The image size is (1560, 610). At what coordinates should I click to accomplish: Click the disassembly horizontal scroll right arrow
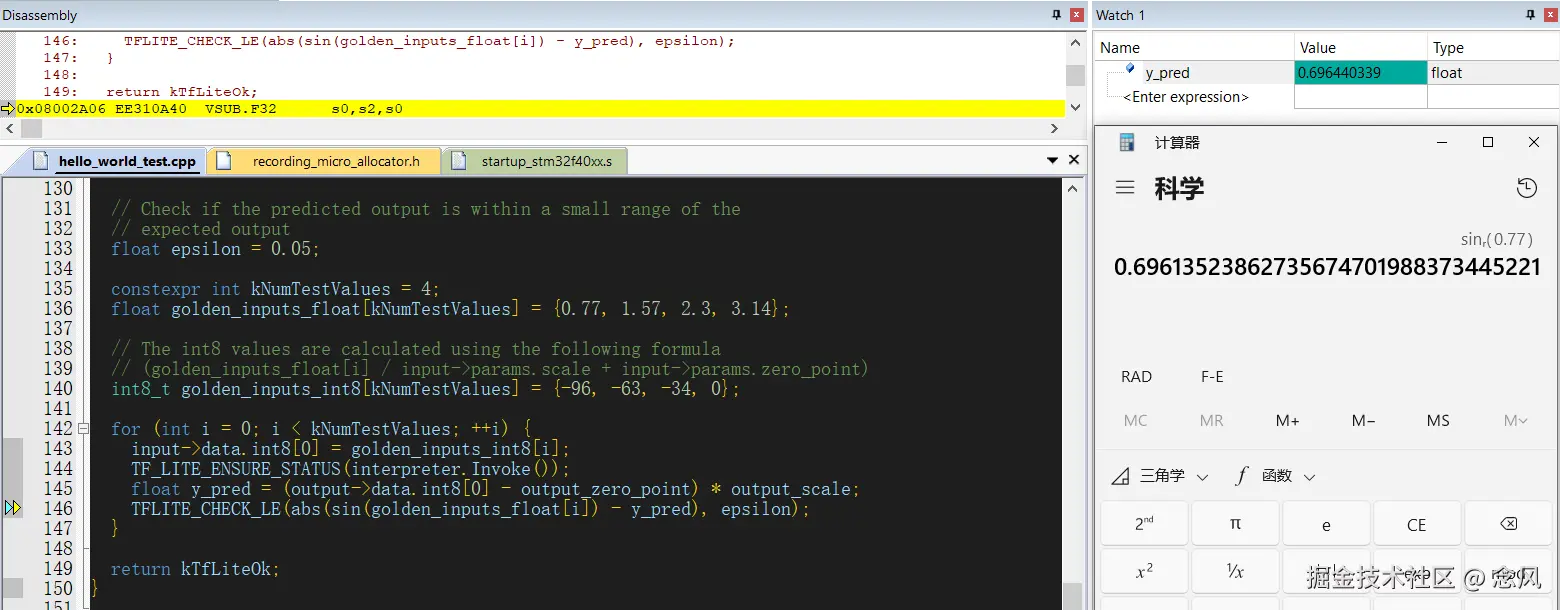point(1055,128)
